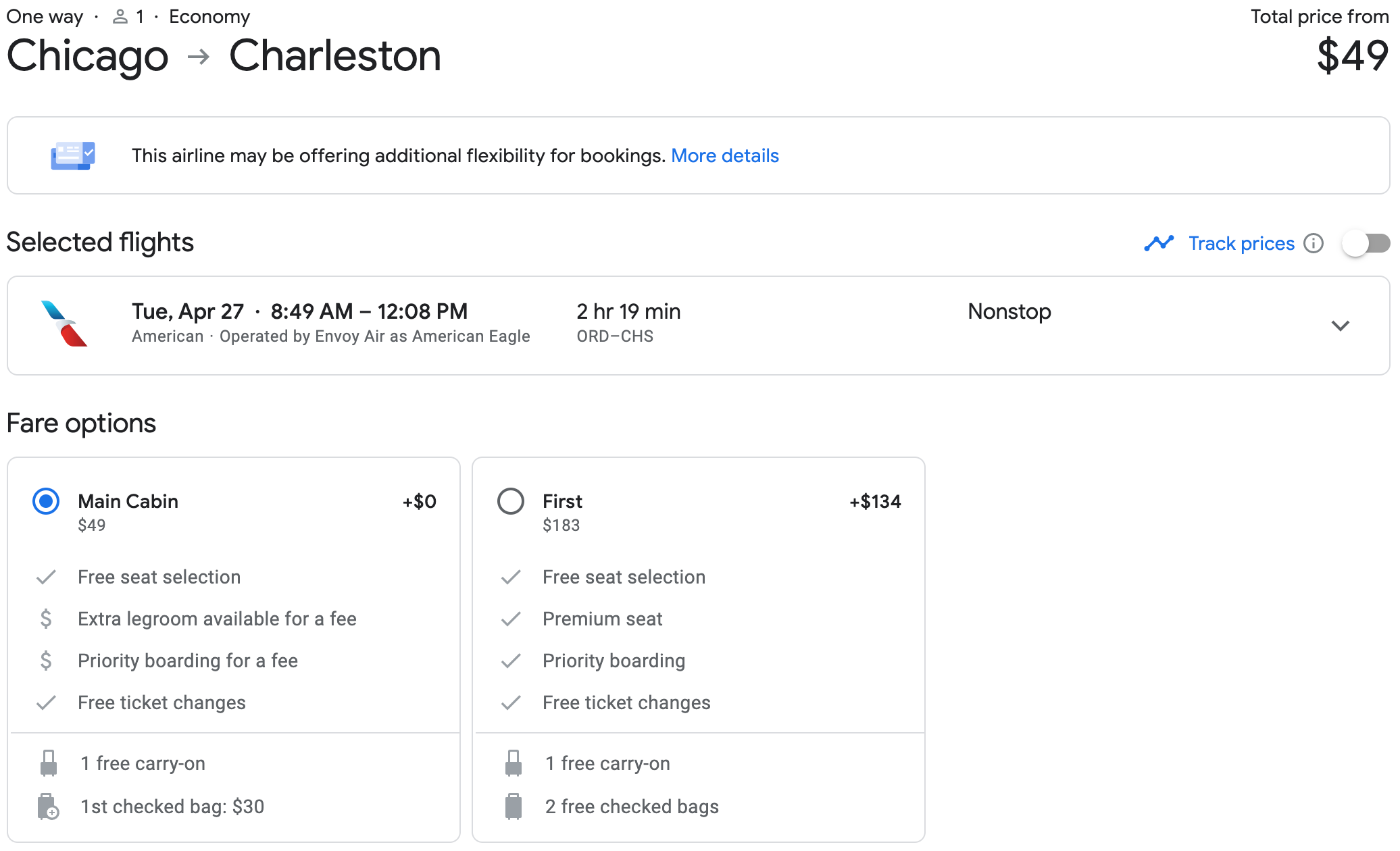Open More details flexibility link
Viewport: 1400px width, 851px height.
(724, 156)
